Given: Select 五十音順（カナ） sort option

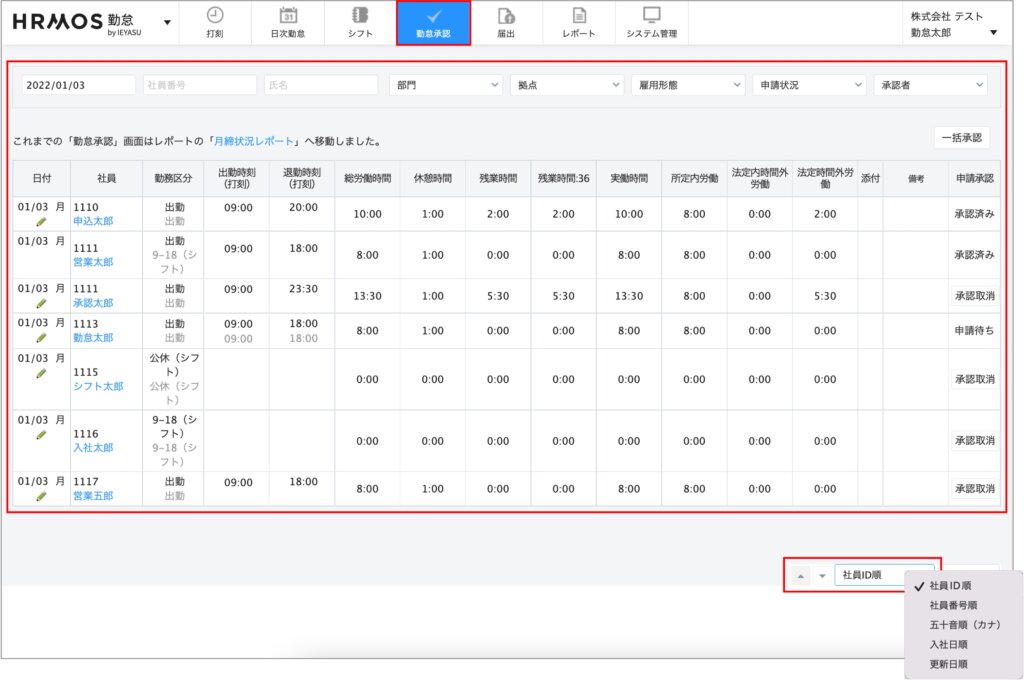Looking at the screenshot, I should [x=964, y=625].
